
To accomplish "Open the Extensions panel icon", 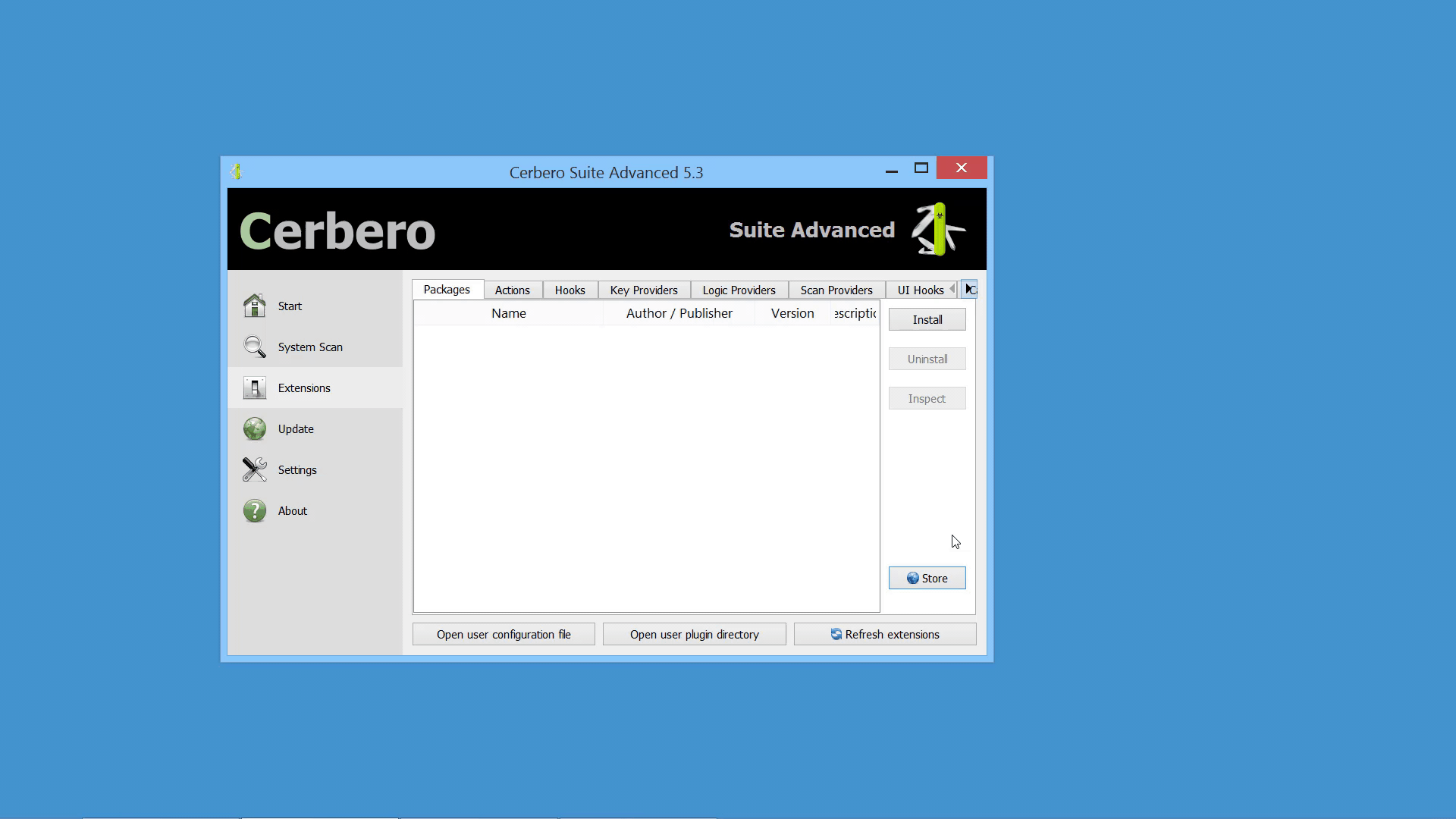I will (253, 388).
